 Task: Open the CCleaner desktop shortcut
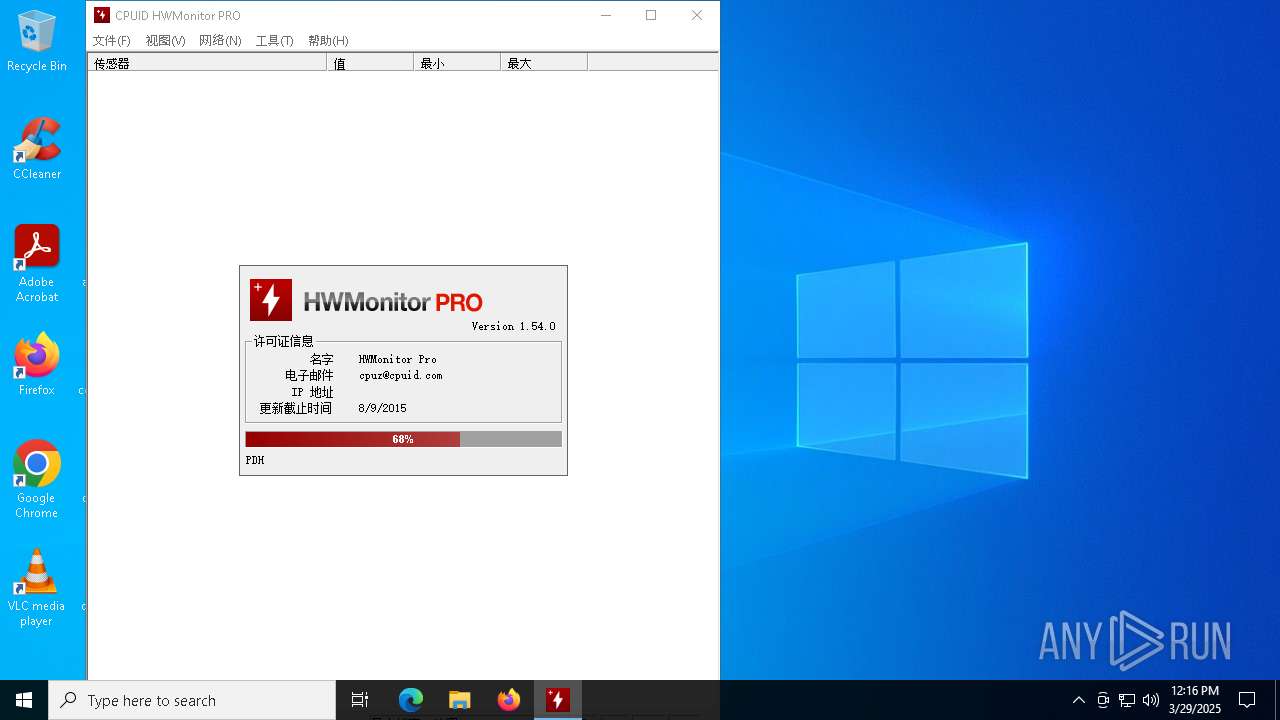(x=37, y=148)
